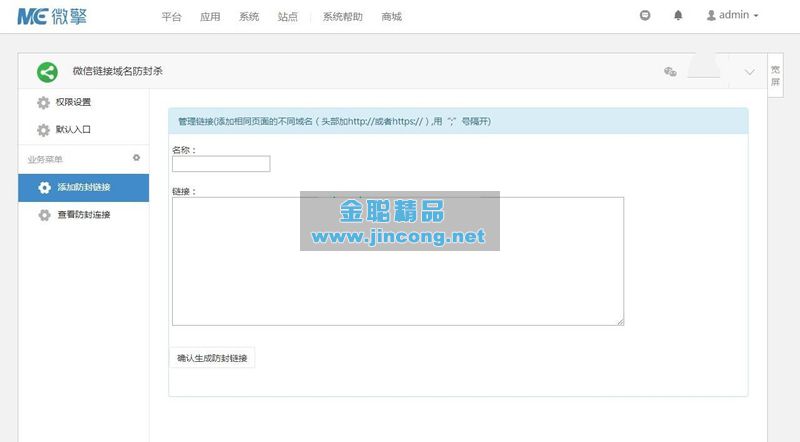Grab the textarea resize handle

[620, 322]
